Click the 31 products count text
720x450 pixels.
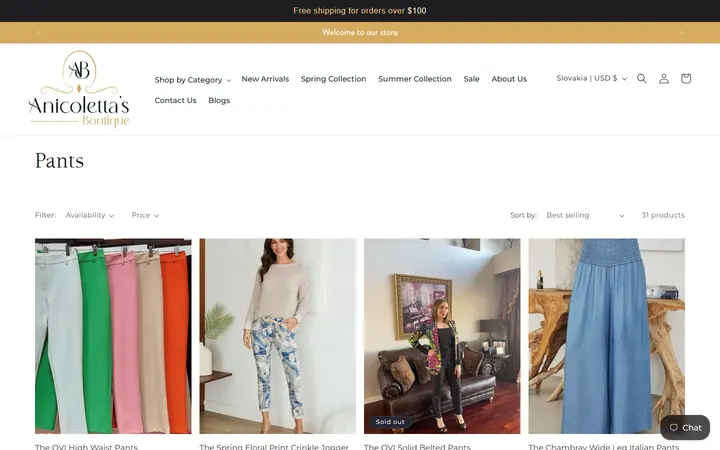point(663,215)
